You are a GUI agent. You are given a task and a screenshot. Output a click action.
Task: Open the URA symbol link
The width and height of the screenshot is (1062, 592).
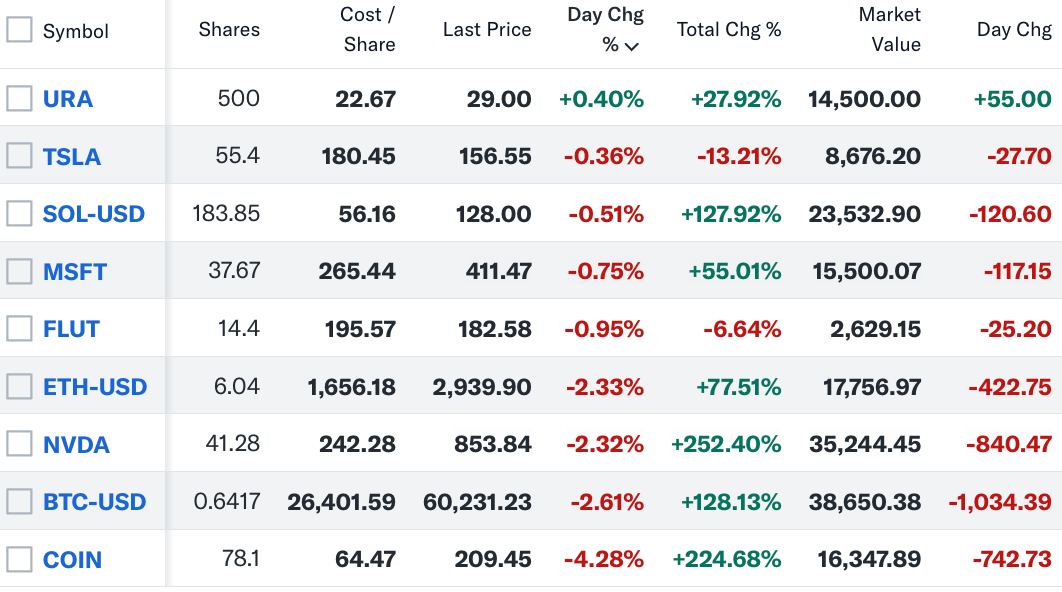(68, 99)
